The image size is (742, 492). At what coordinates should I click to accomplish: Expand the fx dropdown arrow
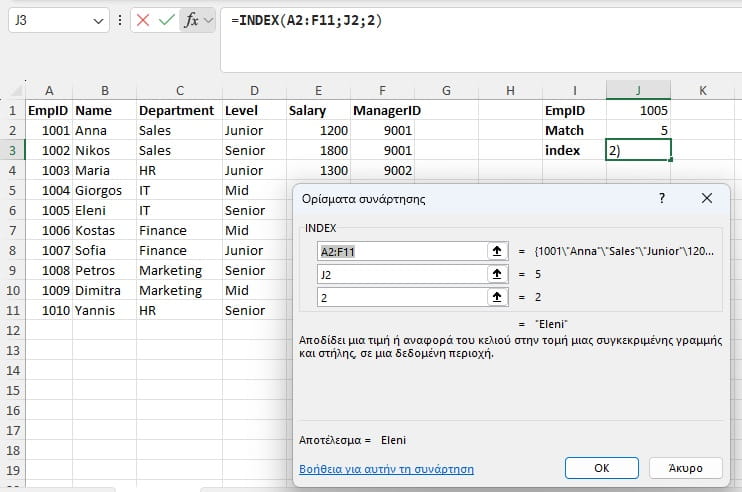[x=209, y=20]
